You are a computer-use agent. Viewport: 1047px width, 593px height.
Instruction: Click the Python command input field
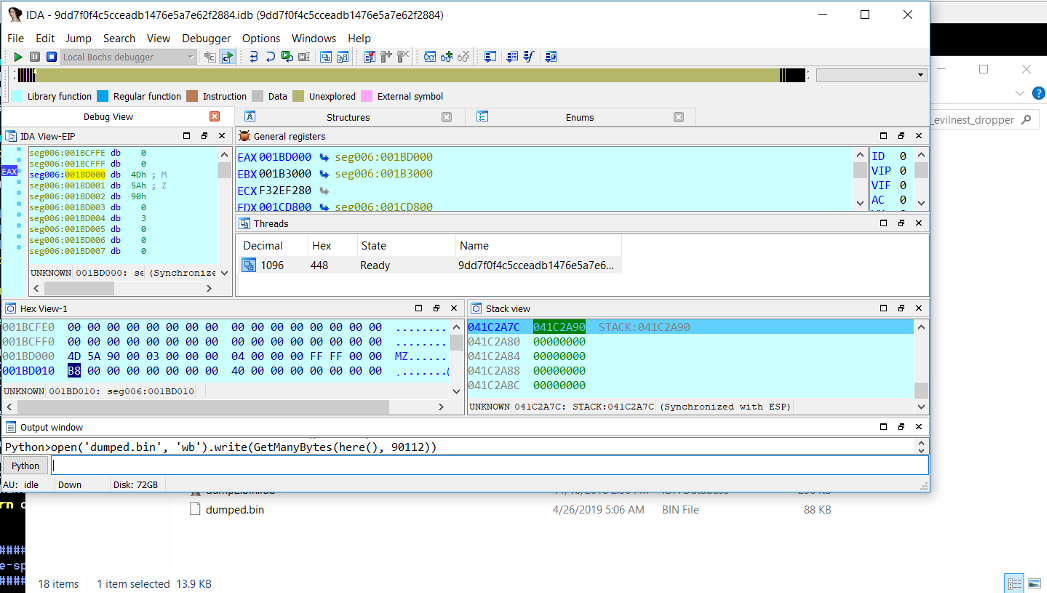tap(490, 466)
